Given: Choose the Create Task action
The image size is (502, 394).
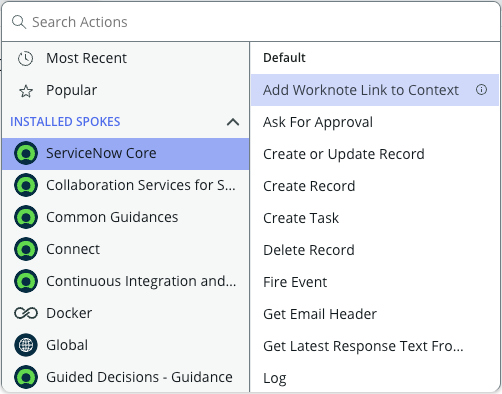Looking at the screenshot, I should click(x=375, y=218).
